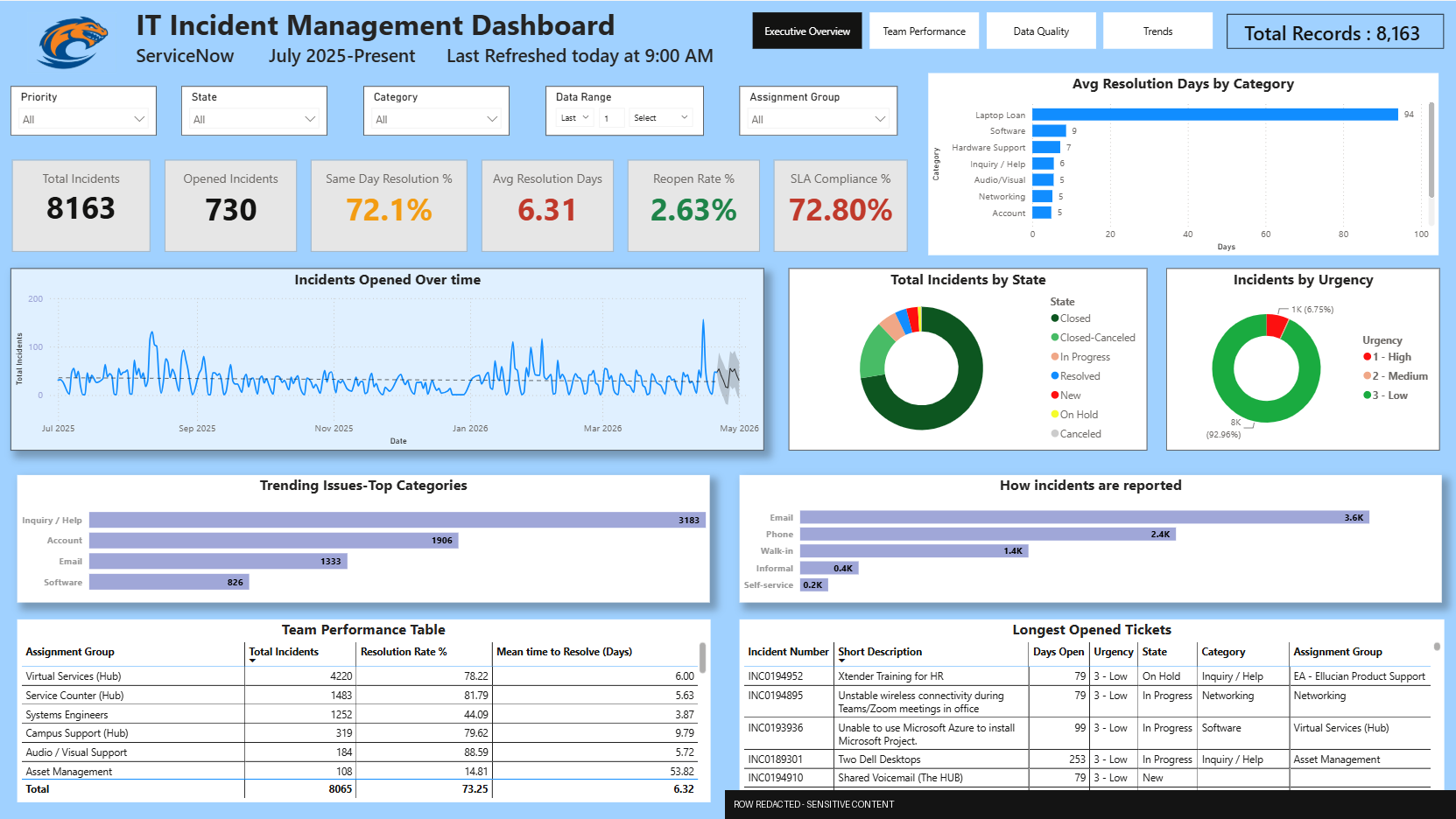This screenshot has height=819, width=1456.
Task: Click the Team Performance Table scrollbar
Action: pos(702,657)
